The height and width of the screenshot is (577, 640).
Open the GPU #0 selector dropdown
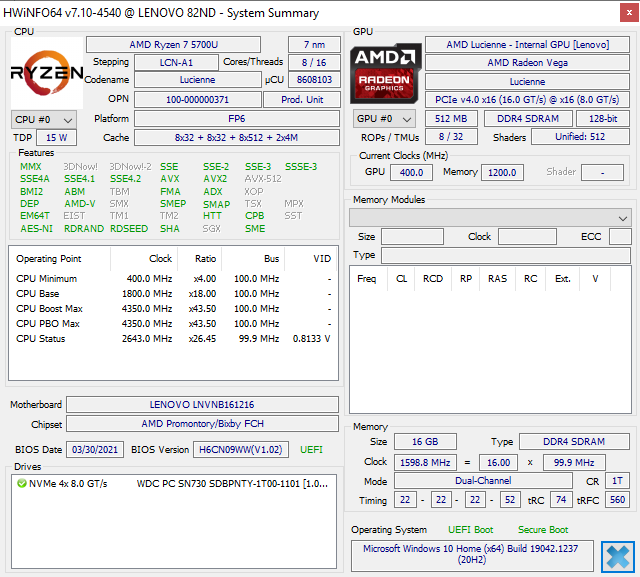pyautogui.click(x=384, y=119)
